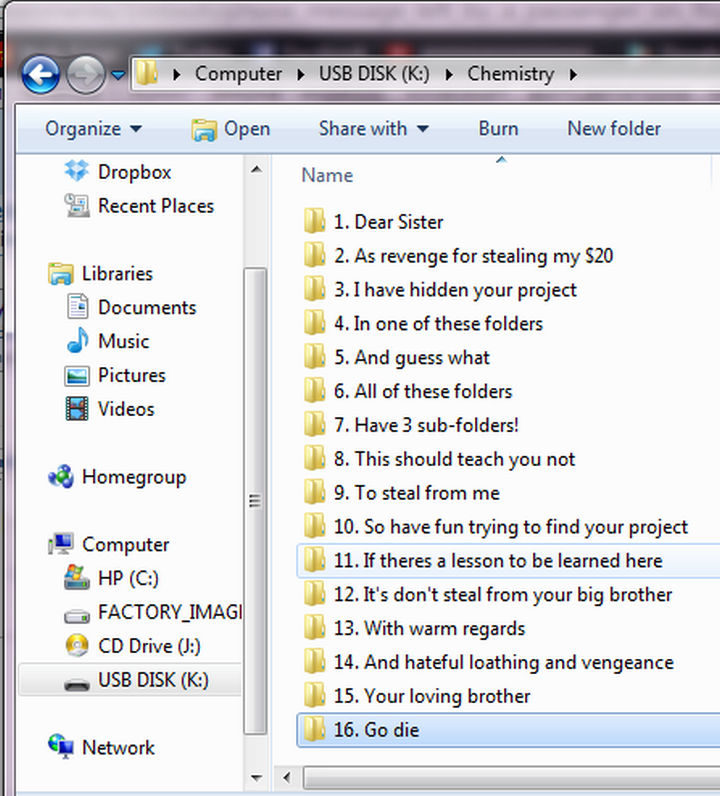Image resolution: width=720 pixels, height=796 pixels.
Task: Open Recent Places in the sidebar
Action: tap(155, 206)
